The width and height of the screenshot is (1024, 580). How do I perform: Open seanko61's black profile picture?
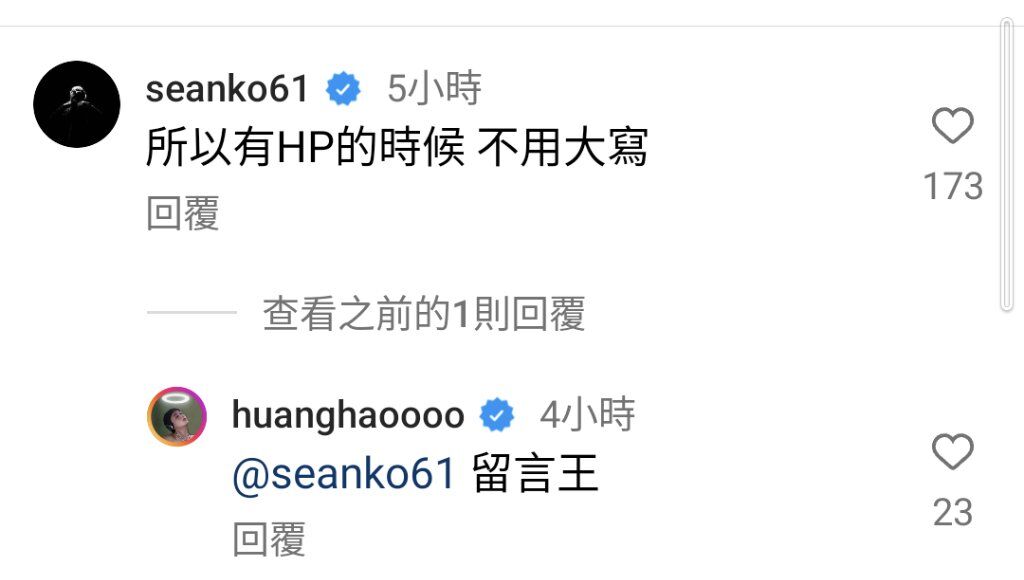tap(77, 104)
